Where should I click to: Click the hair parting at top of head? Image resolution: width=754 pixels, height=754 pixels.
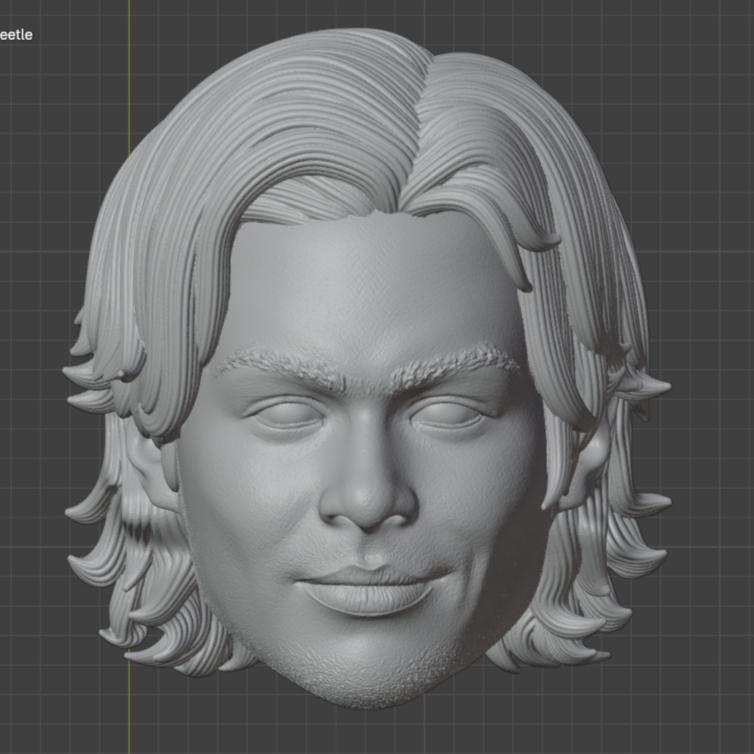tap(418, 110)
